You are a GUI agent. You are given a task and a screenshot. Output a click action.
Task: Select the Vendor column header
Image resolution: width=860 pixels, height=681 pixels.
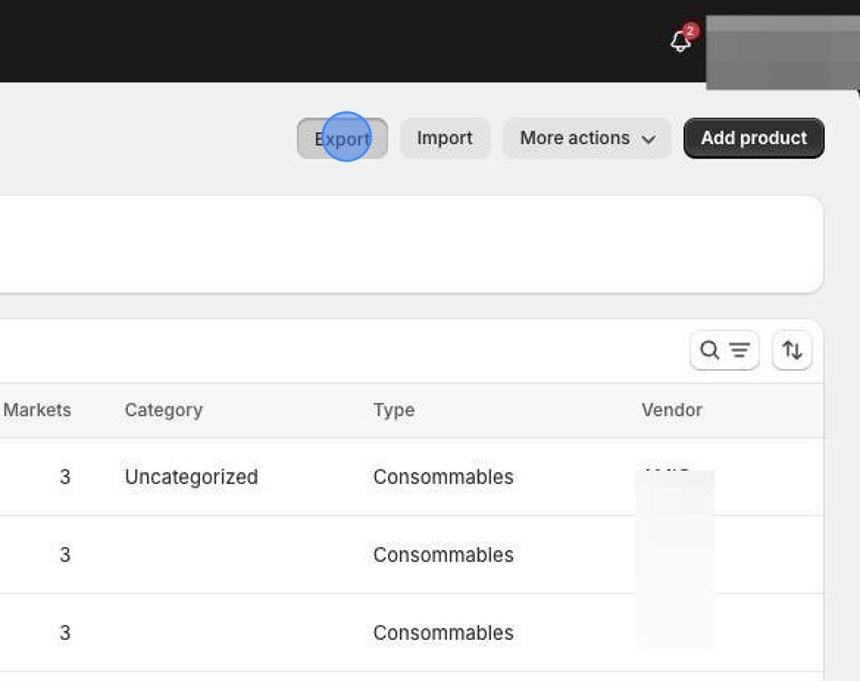(x=672, y=410)
